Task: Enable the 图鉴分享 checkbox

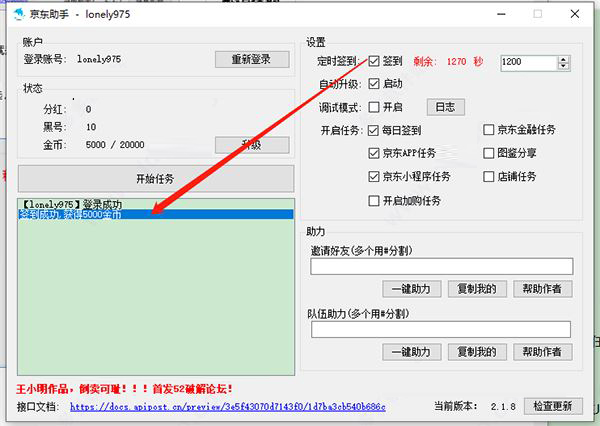Action: [489, 153]
